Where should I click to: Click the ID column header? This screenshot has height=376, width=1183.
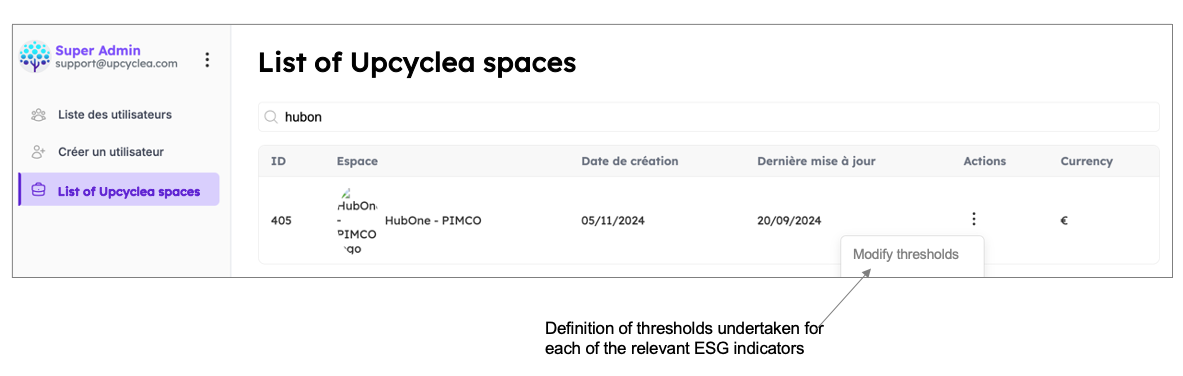tap(278, 162)
